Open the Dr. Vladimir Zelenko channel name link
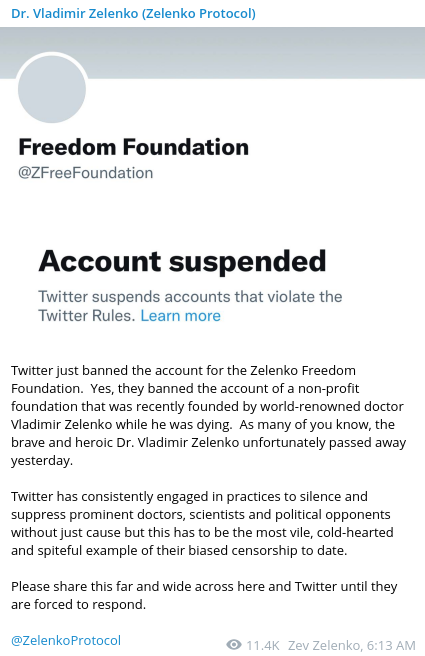 click(x=133, y=14)
